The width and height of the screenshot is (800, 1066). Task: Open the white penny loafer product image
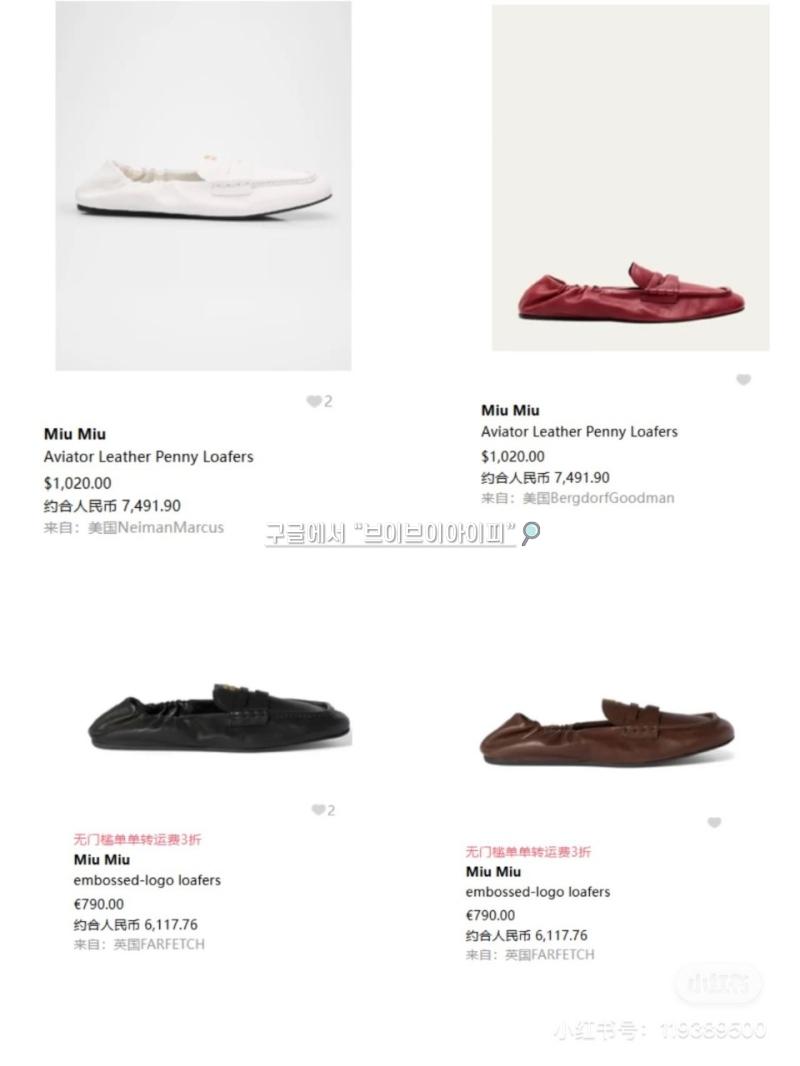pos(203,186)
